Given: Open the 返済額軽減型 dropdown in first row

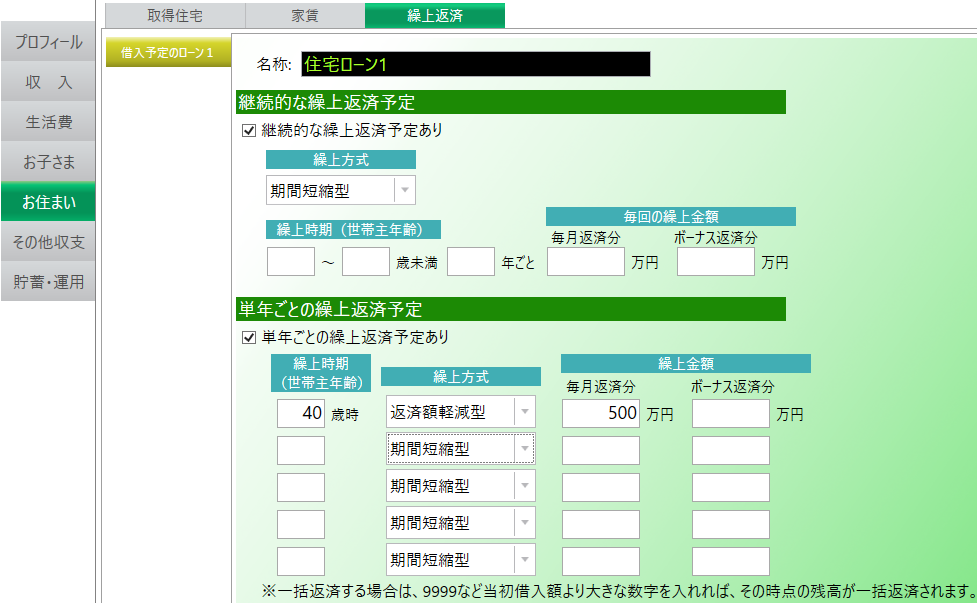Looking at the screenshot, I should click(x=523, y=412).
